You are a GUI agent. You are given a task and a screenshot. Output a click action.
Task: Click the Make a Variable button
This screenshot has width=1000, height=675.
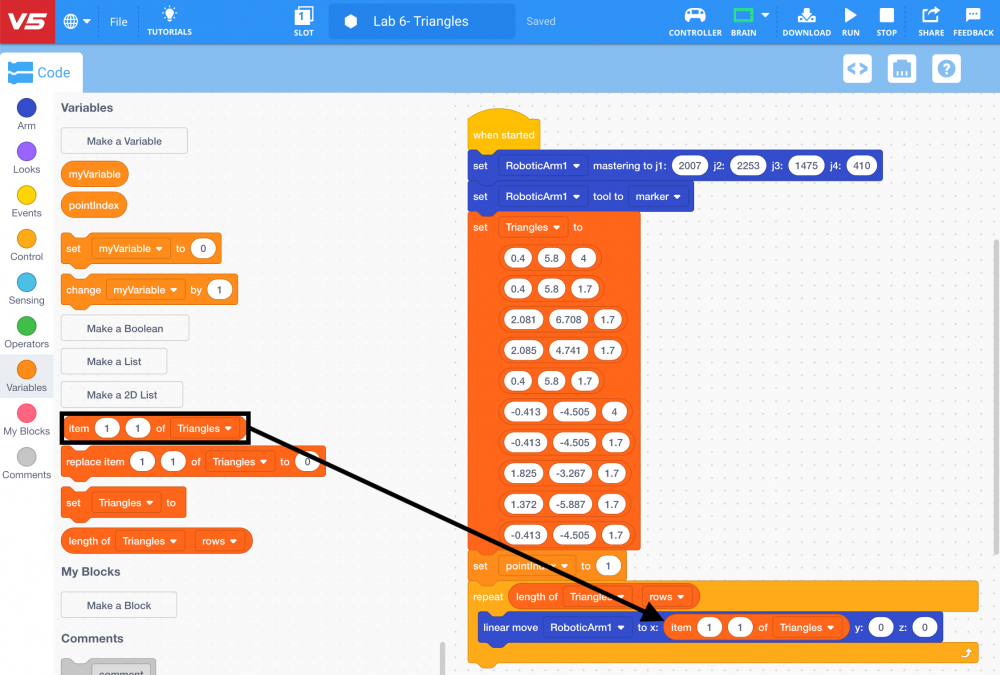point(123,140)
